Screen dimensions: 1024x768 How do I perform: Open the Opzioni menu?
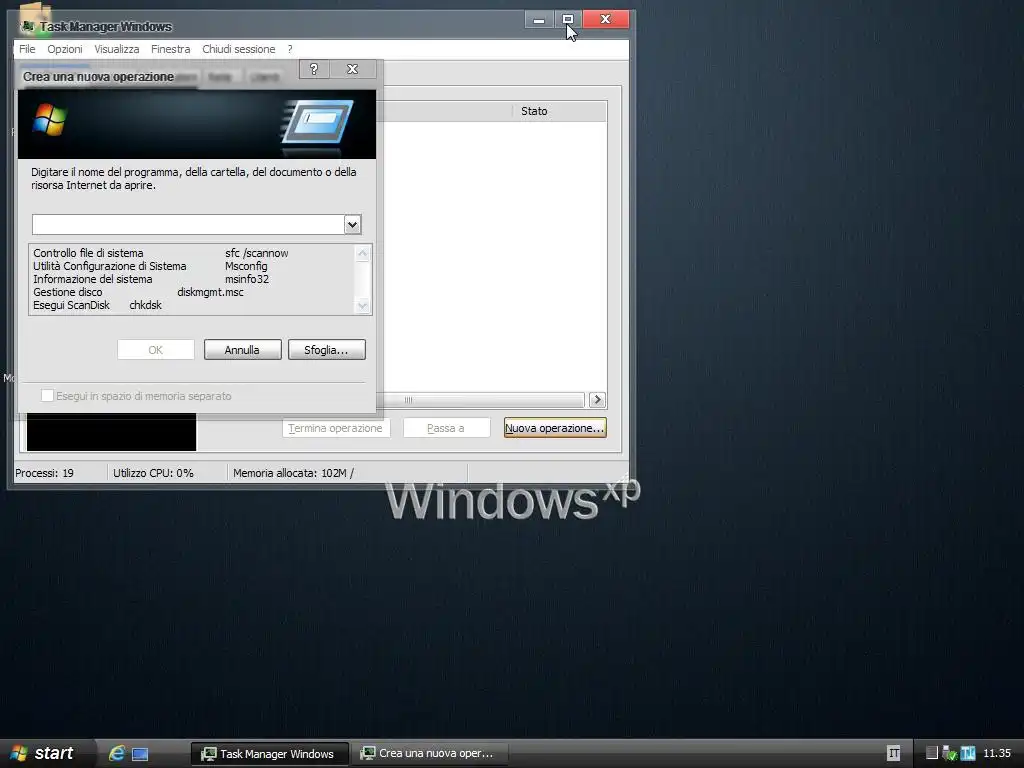[65, 49]
